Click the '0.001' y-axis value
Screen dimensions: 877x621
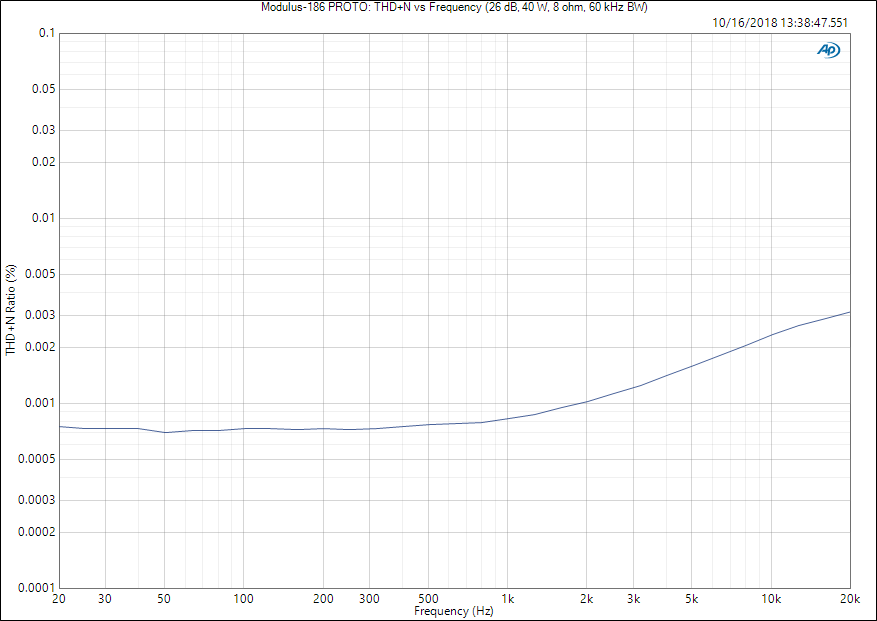pos(41,403)
